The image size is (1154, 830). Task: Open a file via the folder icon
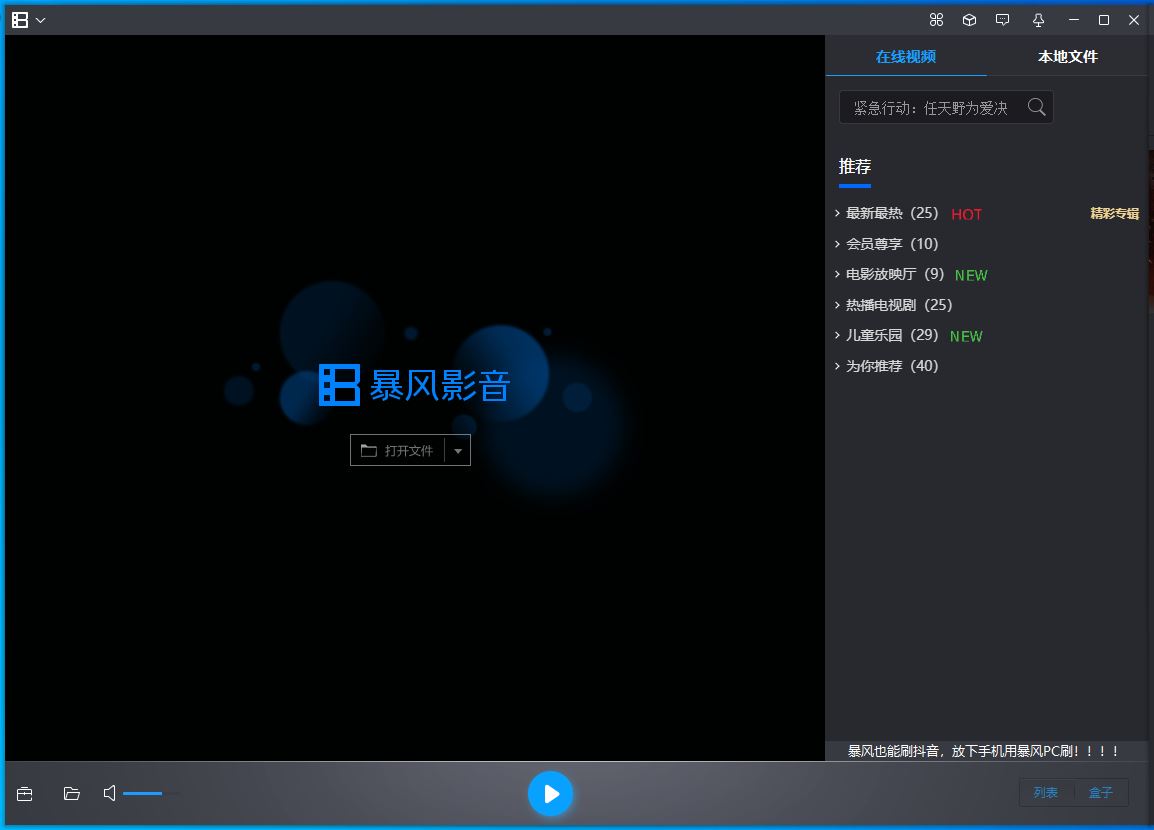[71, 793]
